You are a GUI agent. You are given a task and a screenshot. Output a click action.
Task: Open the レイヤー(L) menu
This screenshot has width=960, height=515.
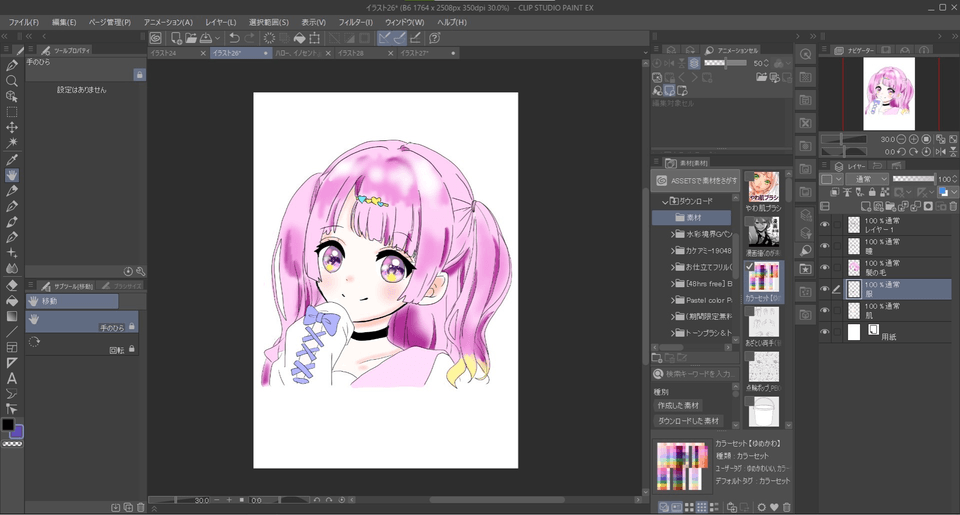tap(220, 22)
